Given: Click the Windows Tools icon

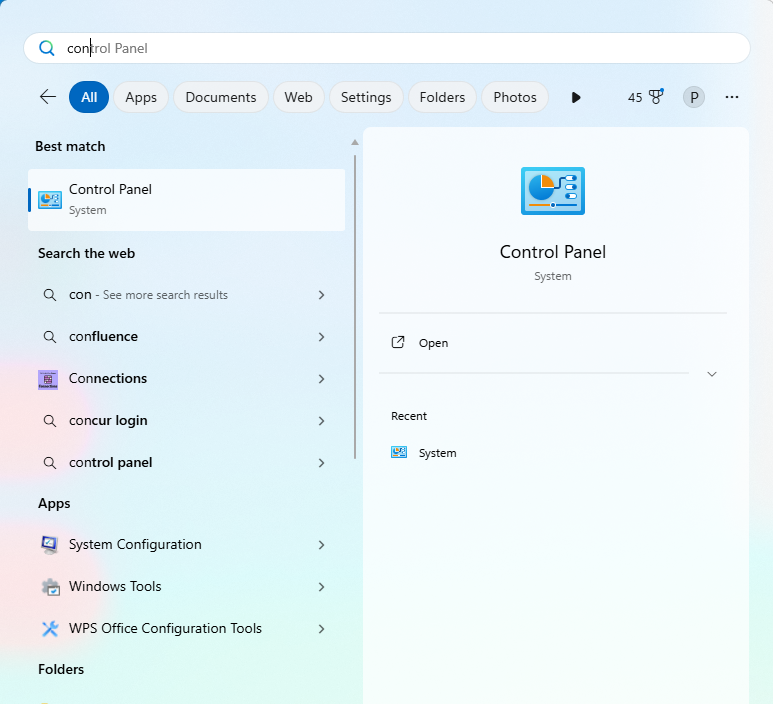Looking at the screenshot, I should (50, 587).
